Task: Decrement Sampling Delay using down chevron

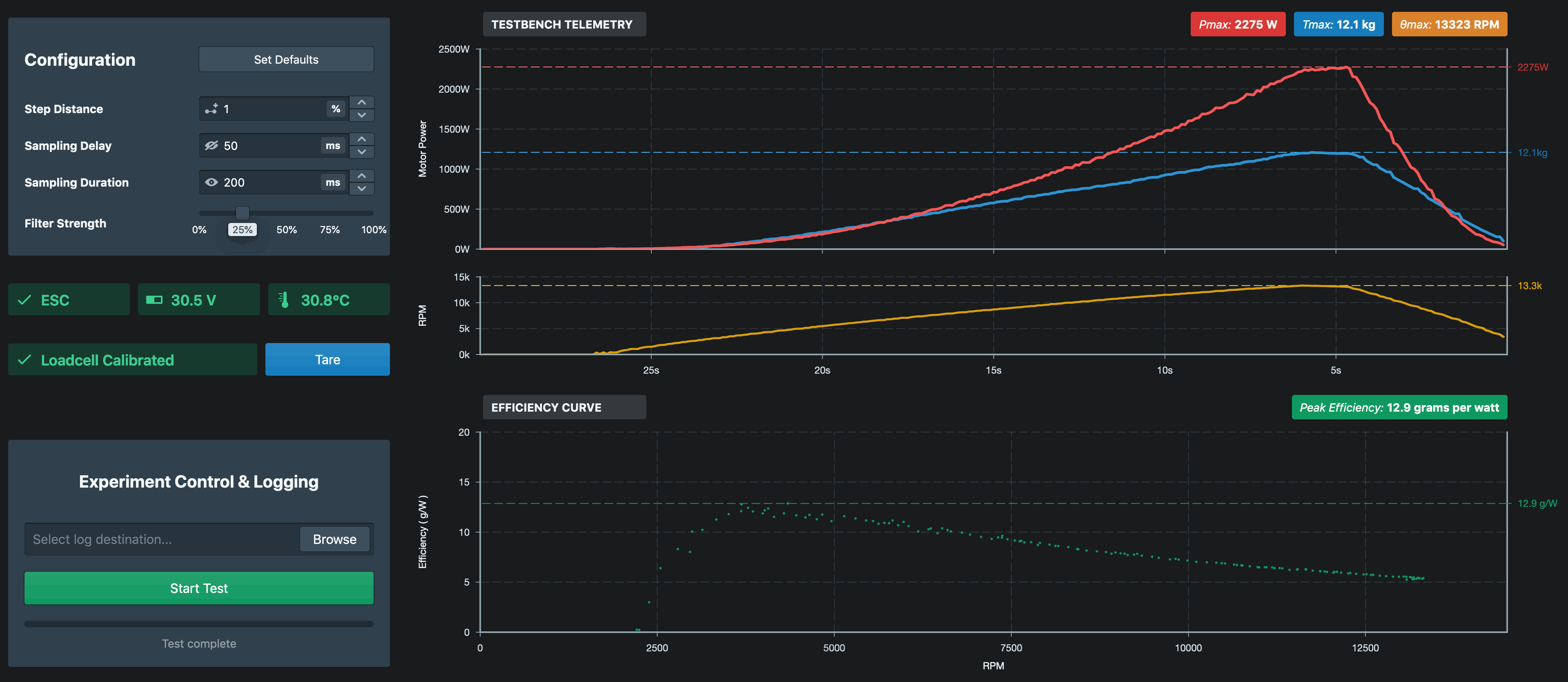Action: coord(361,152)
